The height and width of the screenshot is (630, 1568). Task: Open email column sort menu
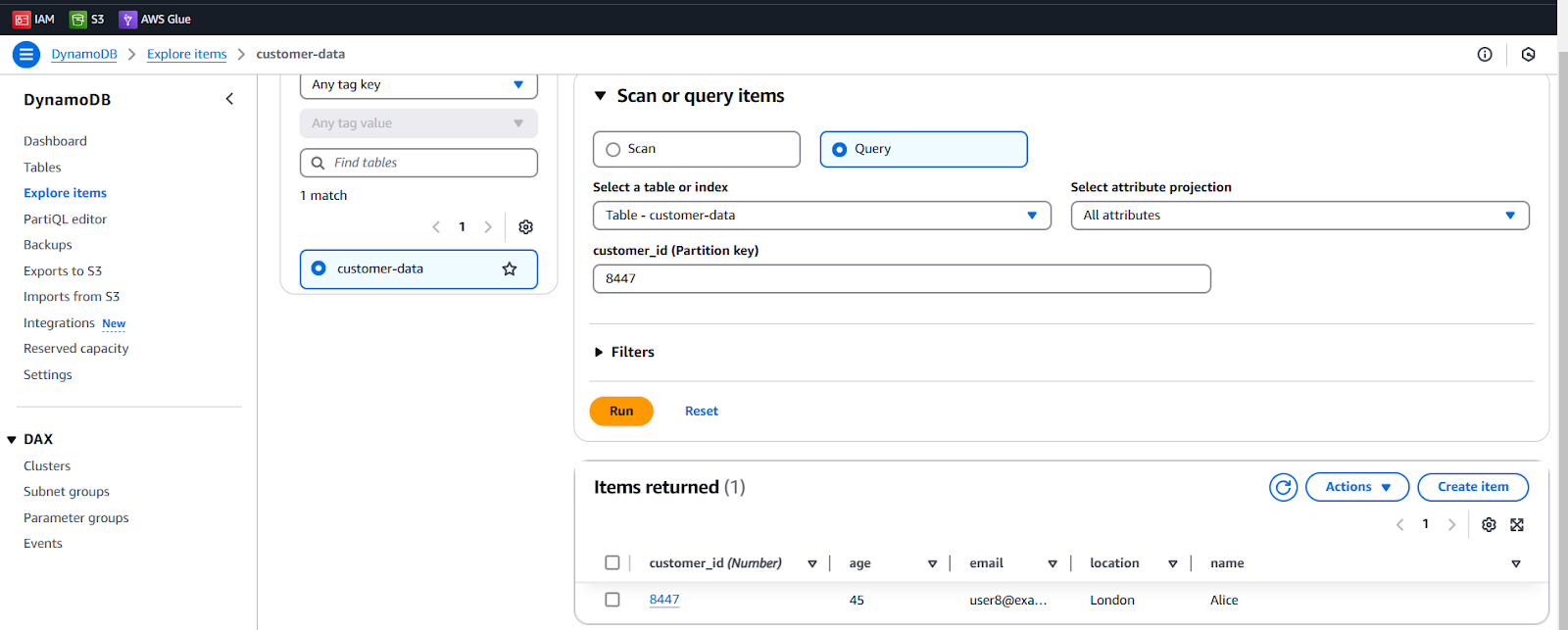coord(1053,564)
